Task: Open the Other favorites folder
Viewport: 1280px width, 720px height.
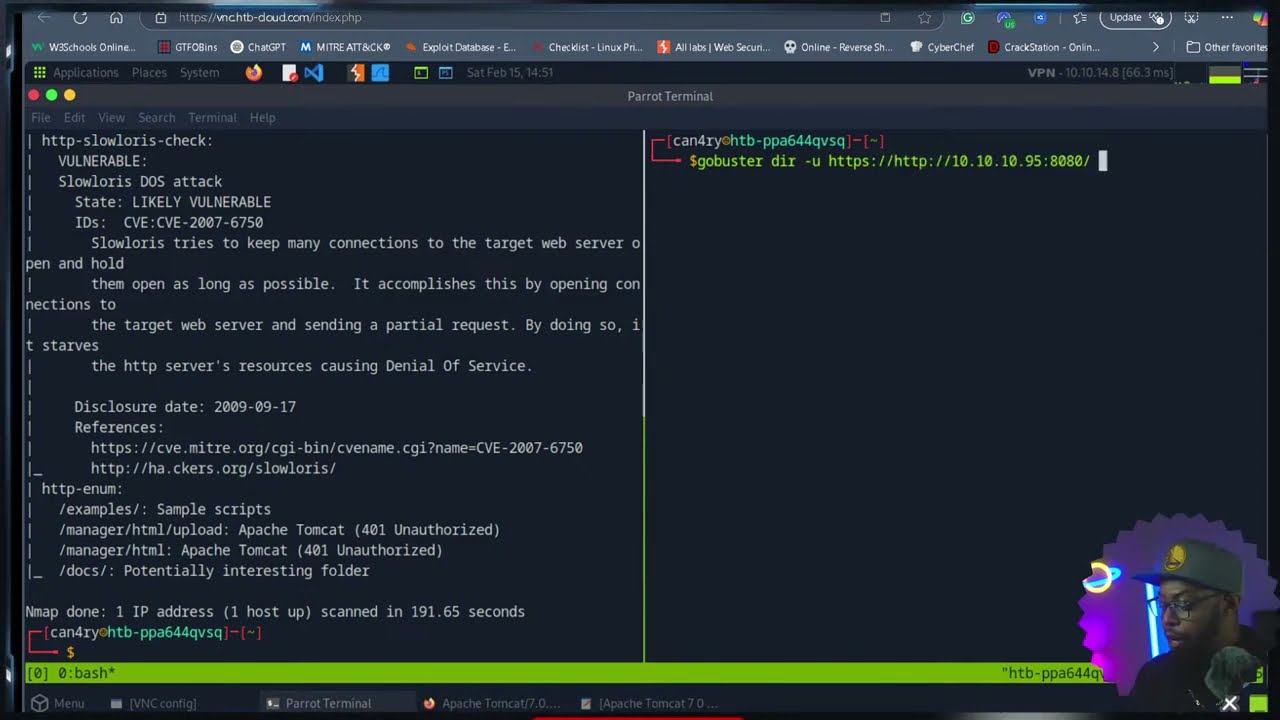Action: click(x=1227, y=47)
